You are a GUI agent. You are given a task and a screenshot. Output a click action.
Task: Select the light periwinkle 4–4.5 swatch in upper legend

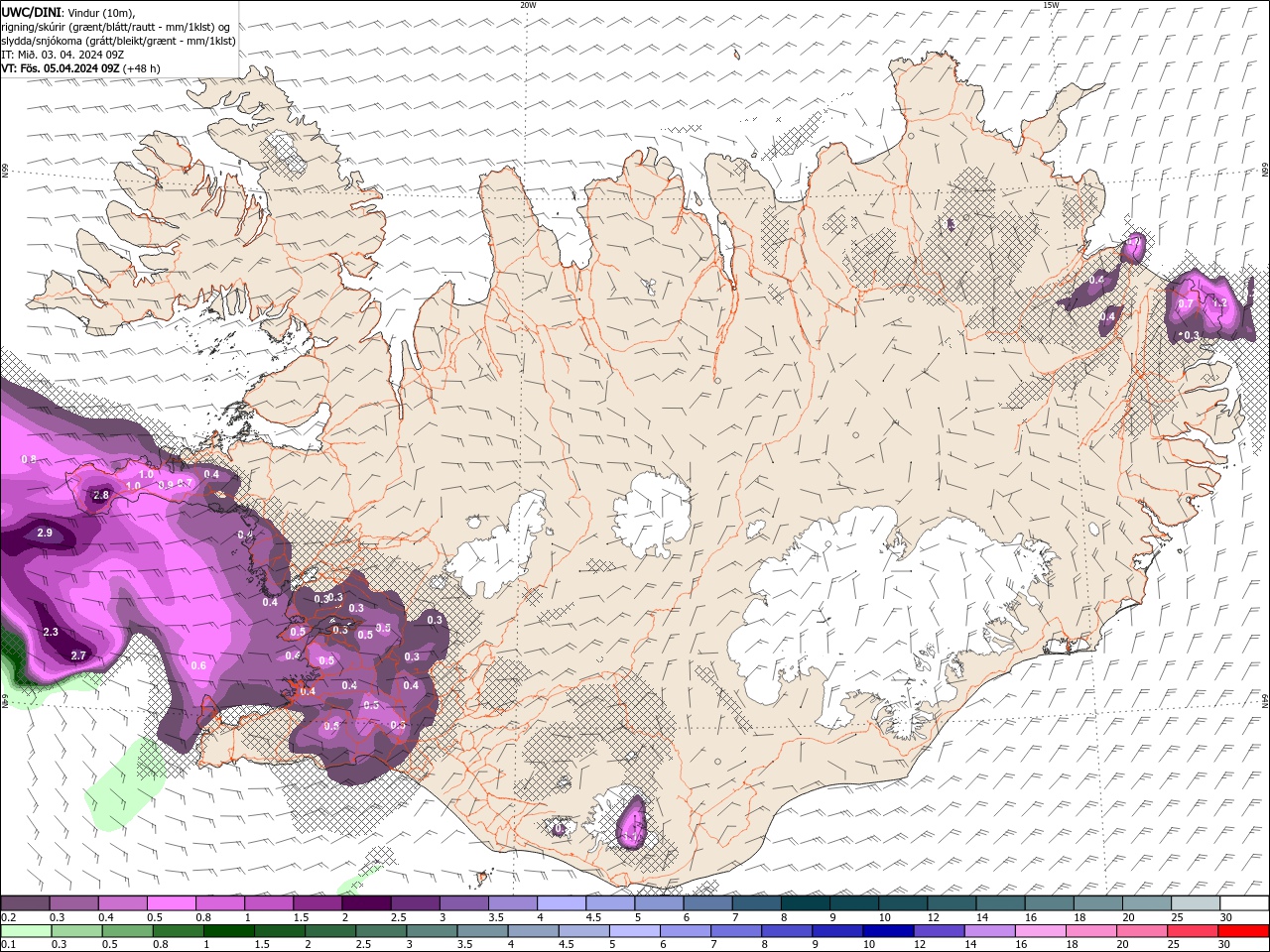561,903
